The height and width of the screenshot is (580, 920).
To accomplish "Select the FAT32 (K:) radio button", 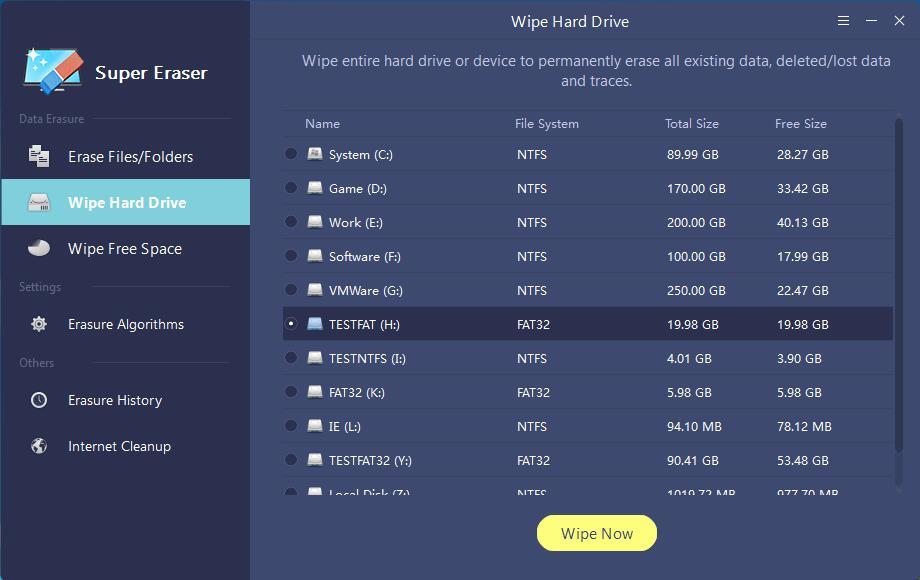I will click(x=290, y=392).
